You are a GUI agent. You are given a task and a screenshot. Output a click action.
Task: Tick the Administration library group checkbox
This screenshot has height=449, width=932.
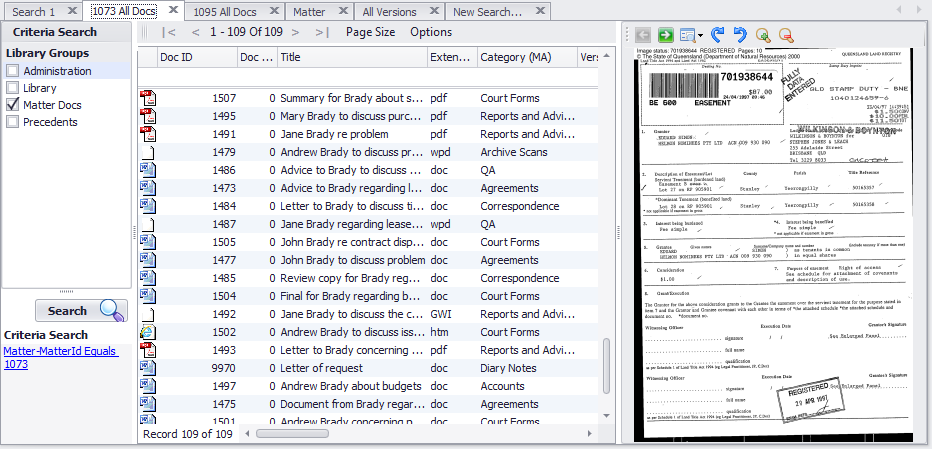[13, 71]
